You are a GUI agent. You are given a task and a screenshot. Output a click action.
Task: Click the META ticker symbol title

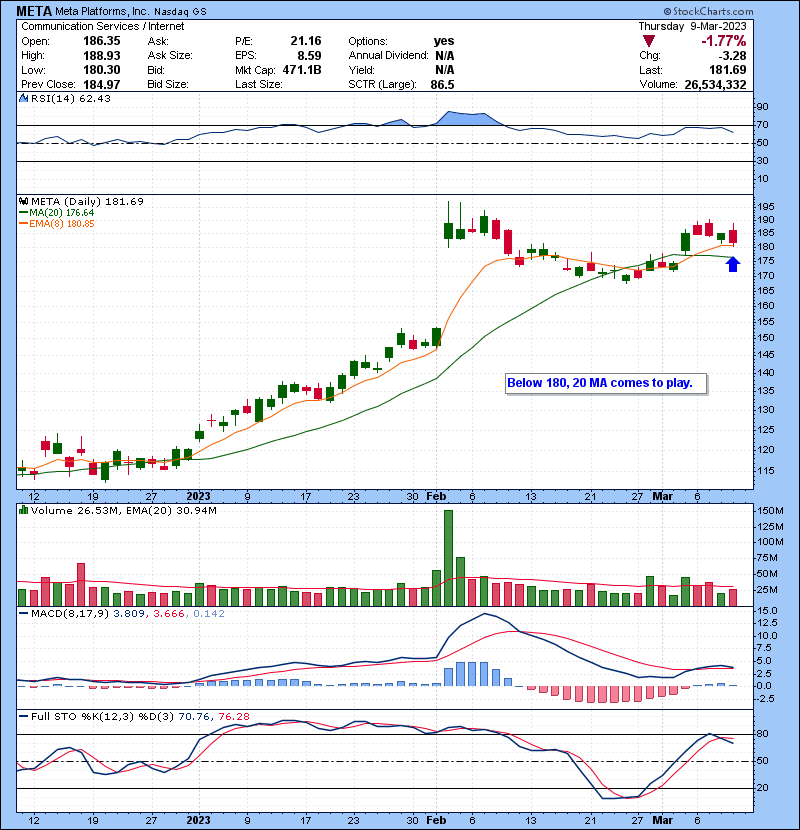(34, 11)
